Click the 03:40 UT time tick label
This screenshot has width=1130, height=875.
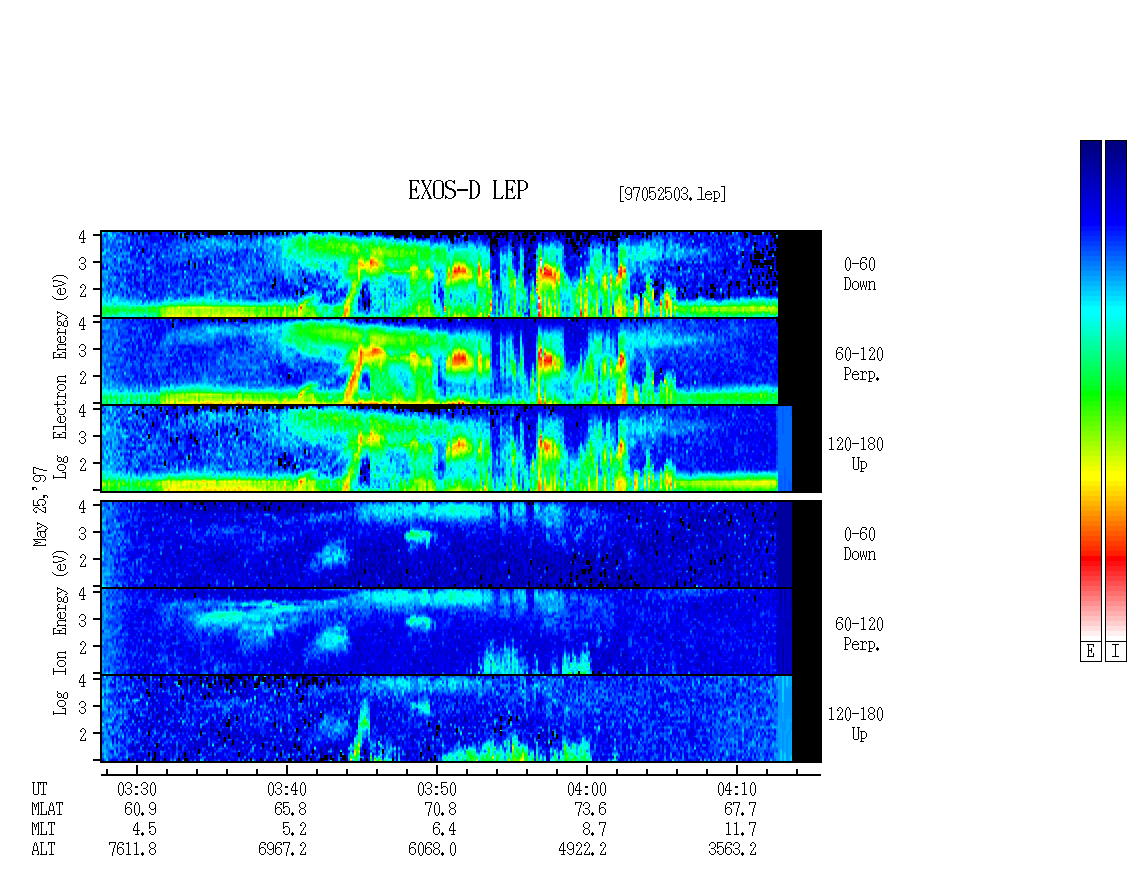(287, 790)
